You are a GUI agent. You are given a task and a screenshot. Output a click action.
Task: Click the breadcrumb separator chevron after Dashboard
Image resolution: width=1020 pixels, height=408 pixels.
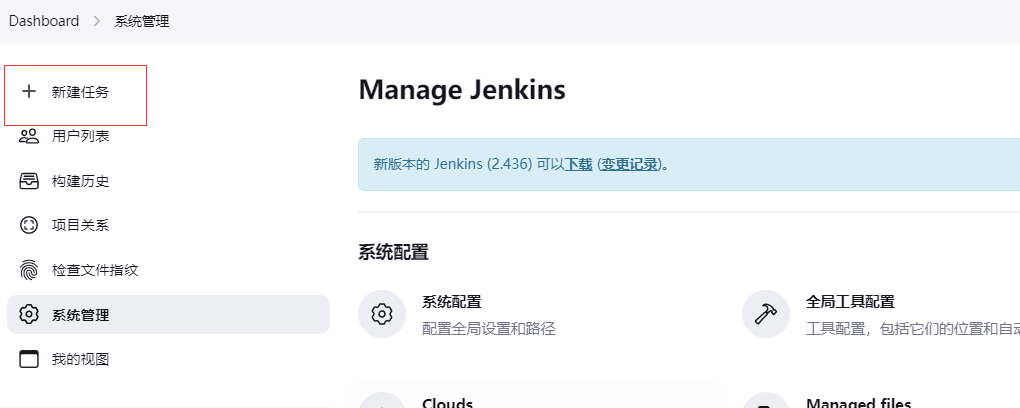coord(97,21)
